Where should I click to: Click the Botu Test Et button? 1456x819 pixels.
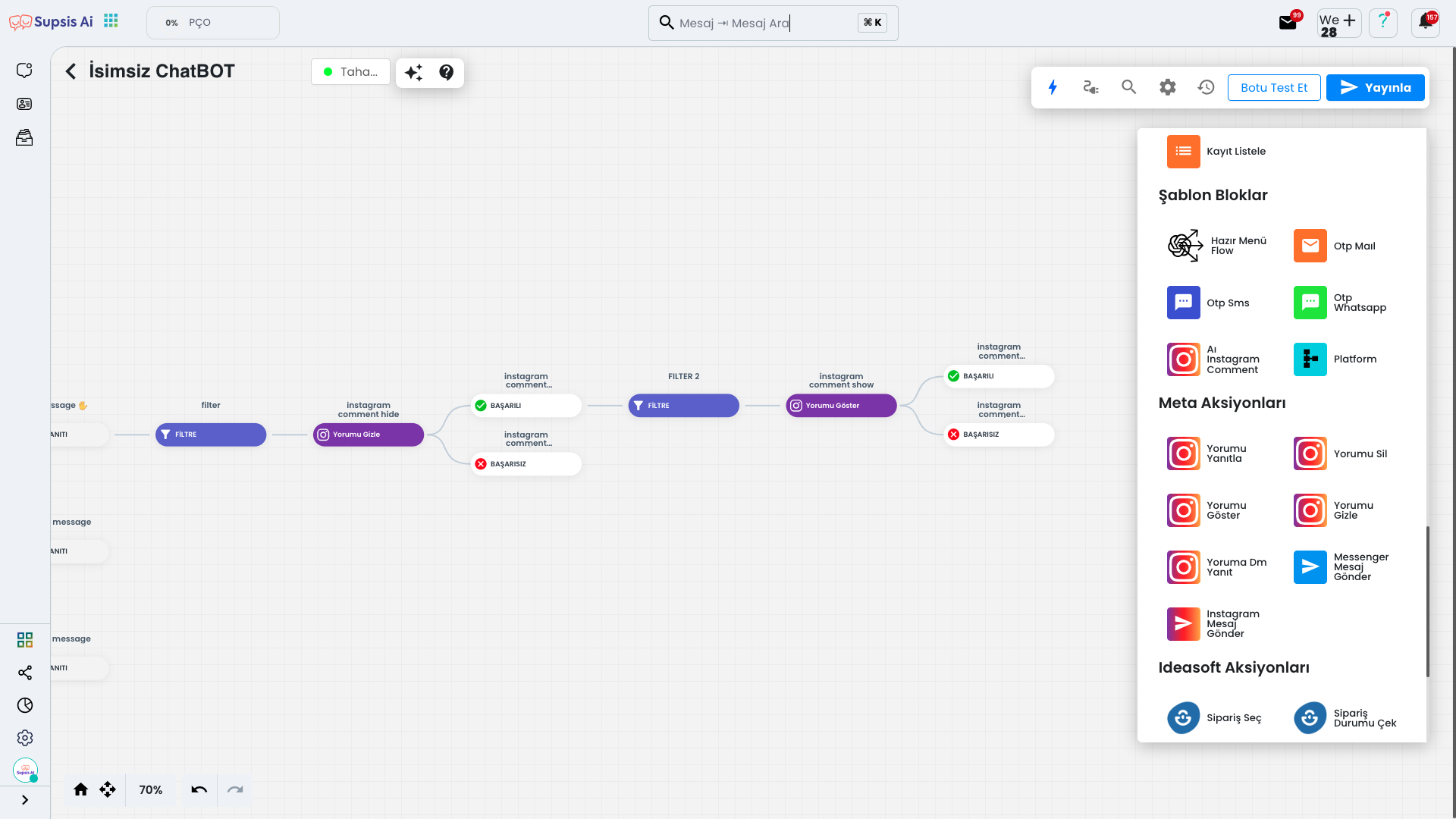tap(1274, 87)
